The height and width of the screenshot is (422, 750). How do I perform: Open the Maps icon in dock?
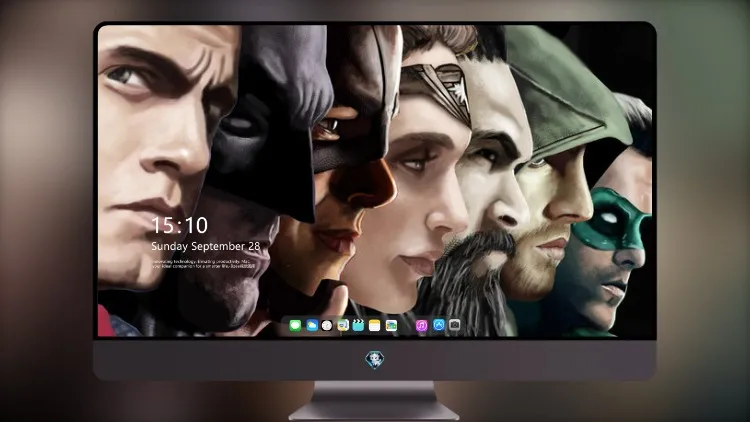pyautogui.click(x=343, y=325)
